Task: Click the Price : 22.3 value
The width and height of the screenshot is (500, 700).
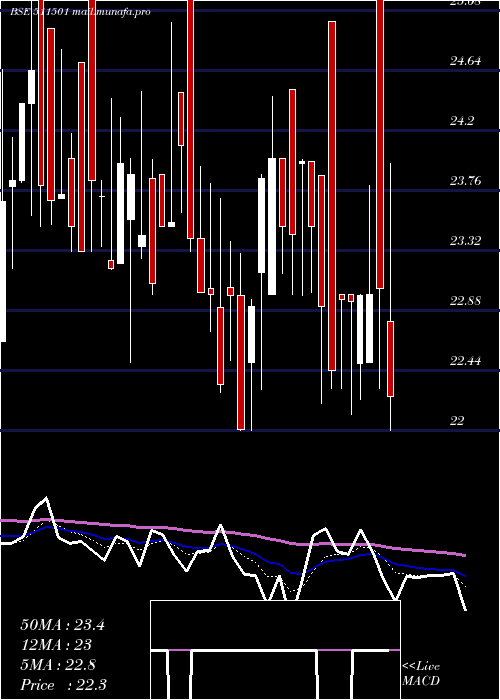Action: [63, 685]
